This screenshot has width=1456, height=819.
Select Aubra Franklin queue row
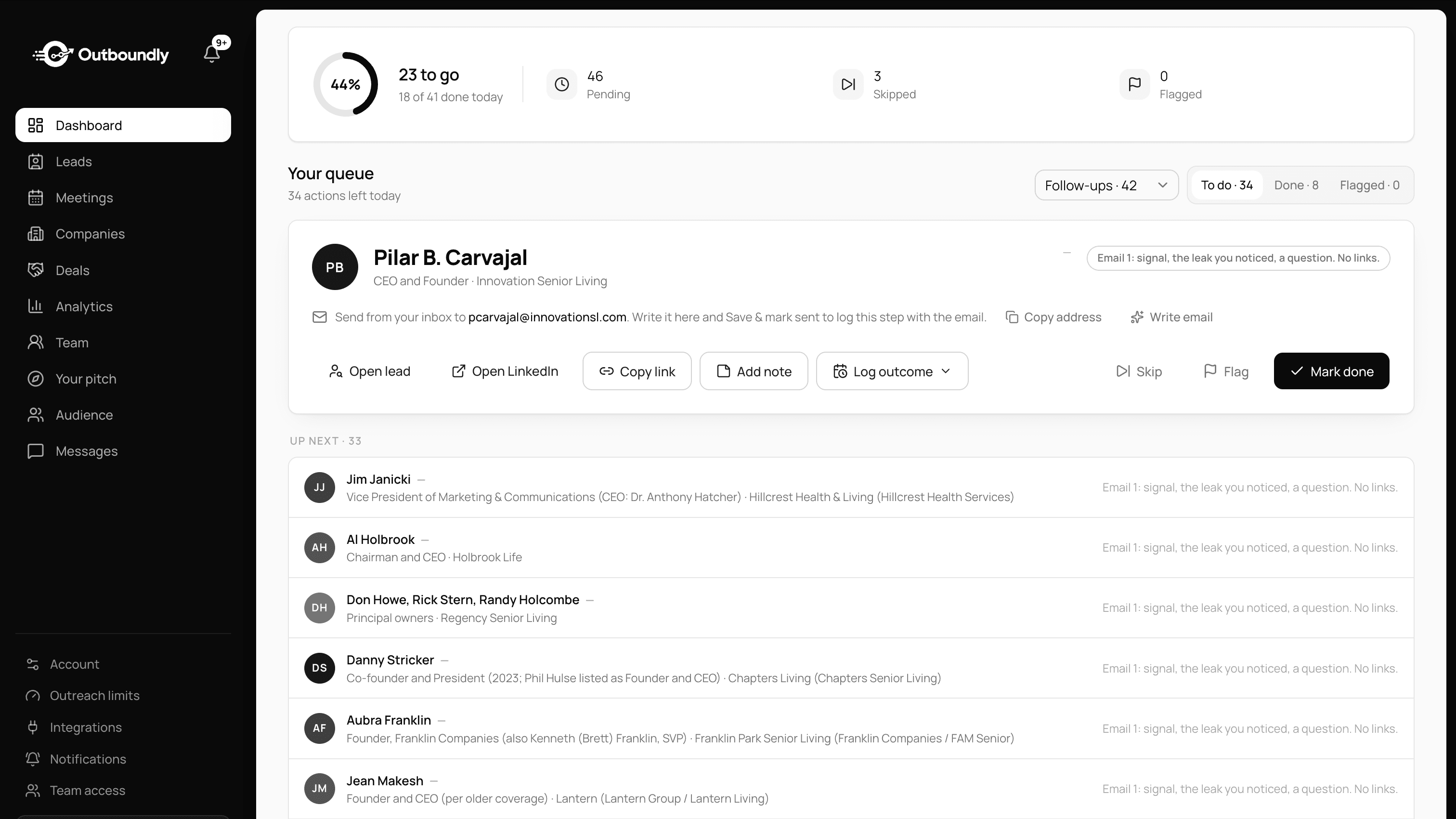click(x=851, y=728)
